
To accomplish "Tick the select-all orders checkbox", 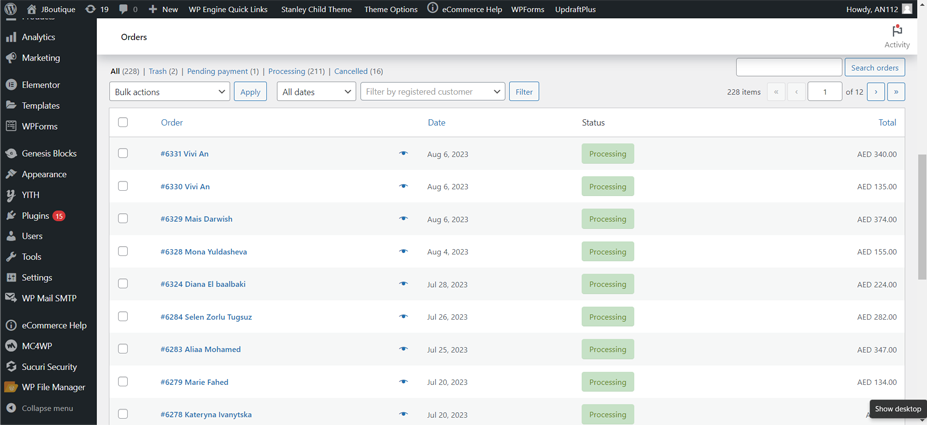I will pyautogui.click(x=123, y=122).
